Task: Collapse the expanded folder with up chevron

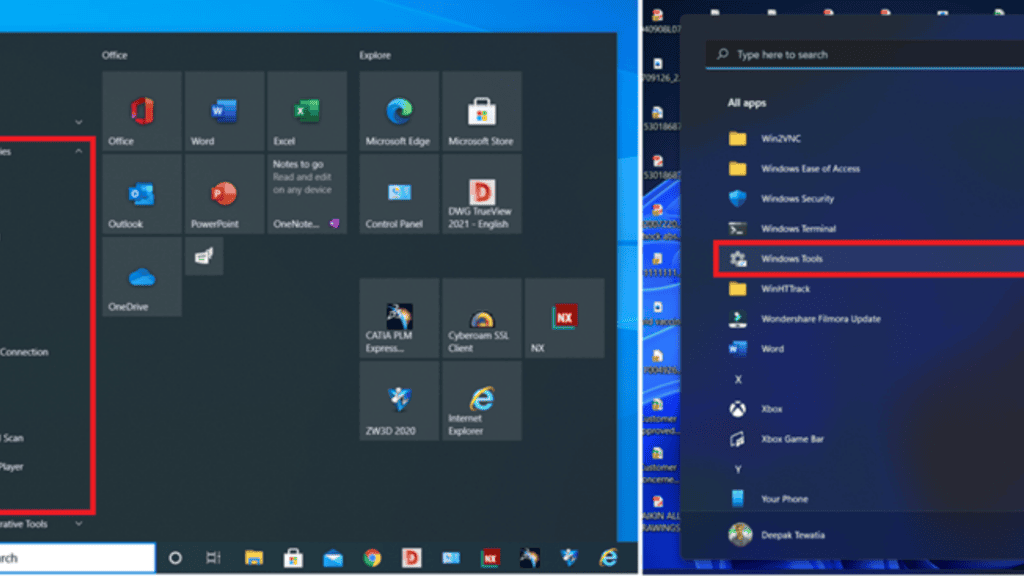Action: tap(79, 151)
